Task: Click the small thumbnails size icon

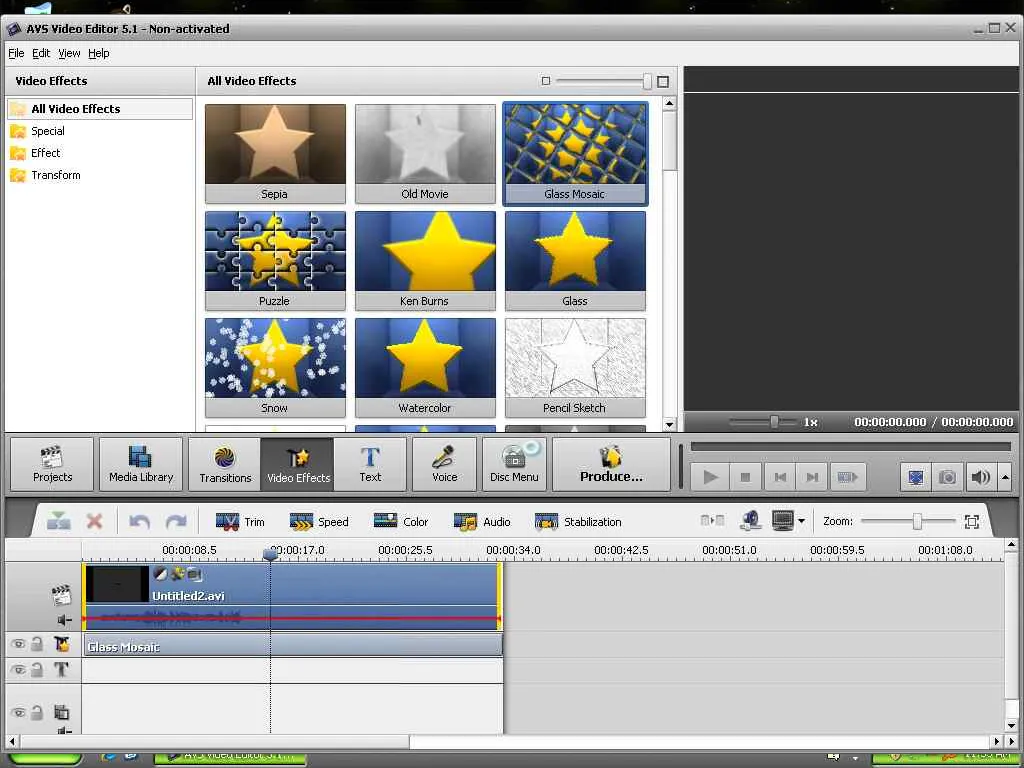Action: 546,81
